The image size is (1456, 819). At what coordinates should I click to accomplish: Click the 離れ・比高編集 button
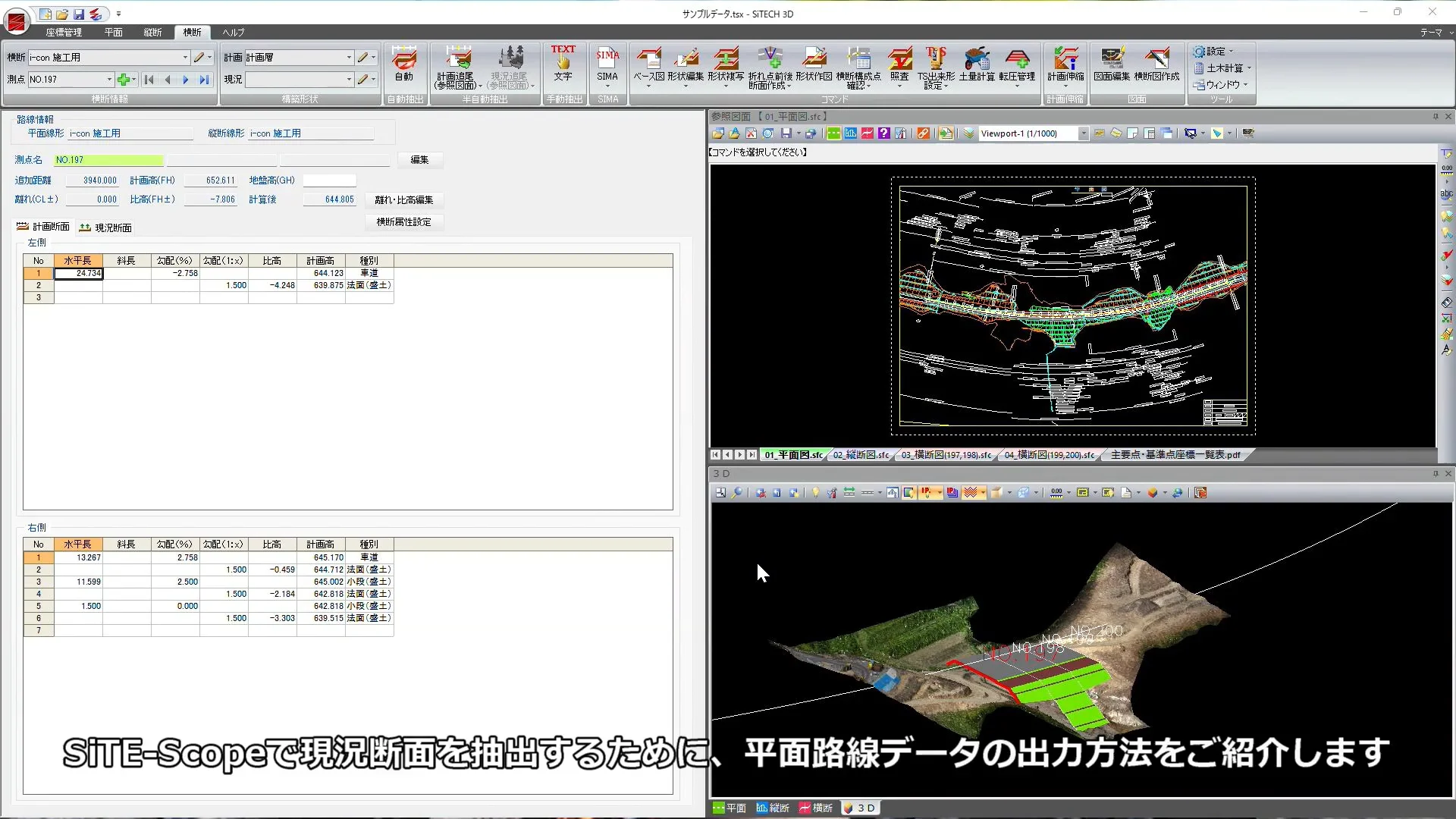pyautogui.click(x=404, y=200)
